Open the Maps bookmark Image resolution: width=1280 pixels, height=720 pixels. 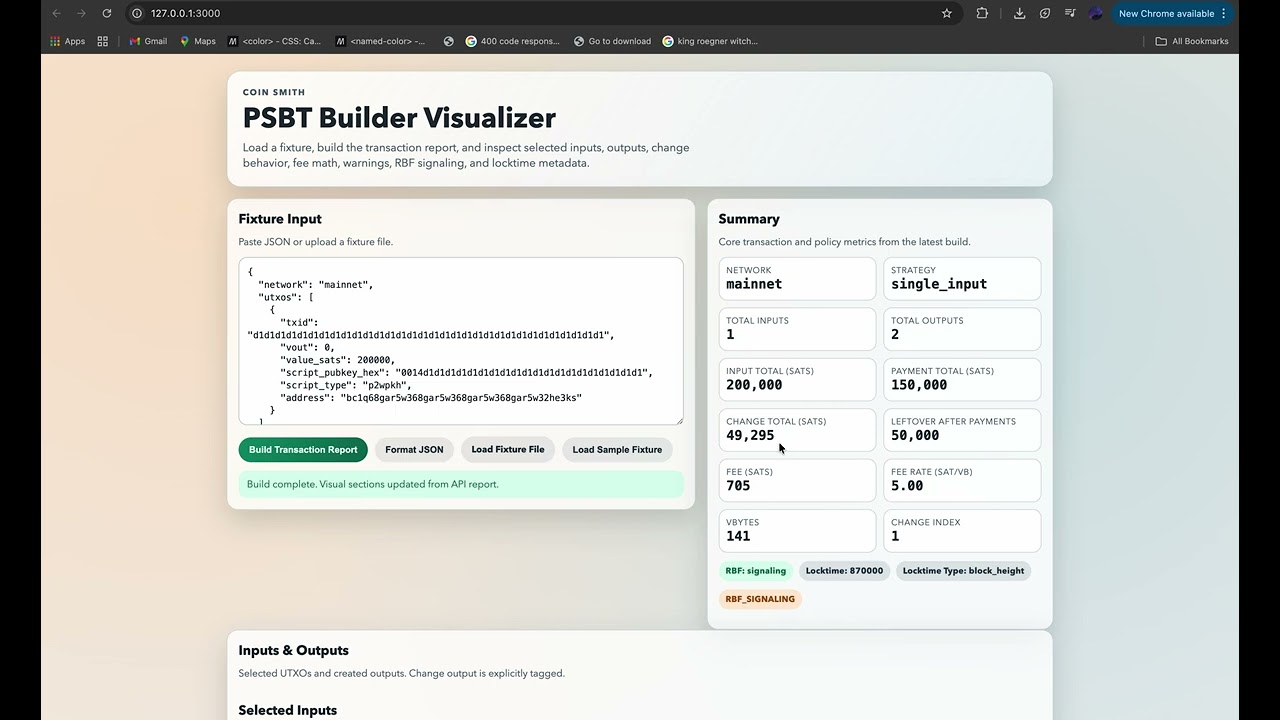click(x=197, y=41)
